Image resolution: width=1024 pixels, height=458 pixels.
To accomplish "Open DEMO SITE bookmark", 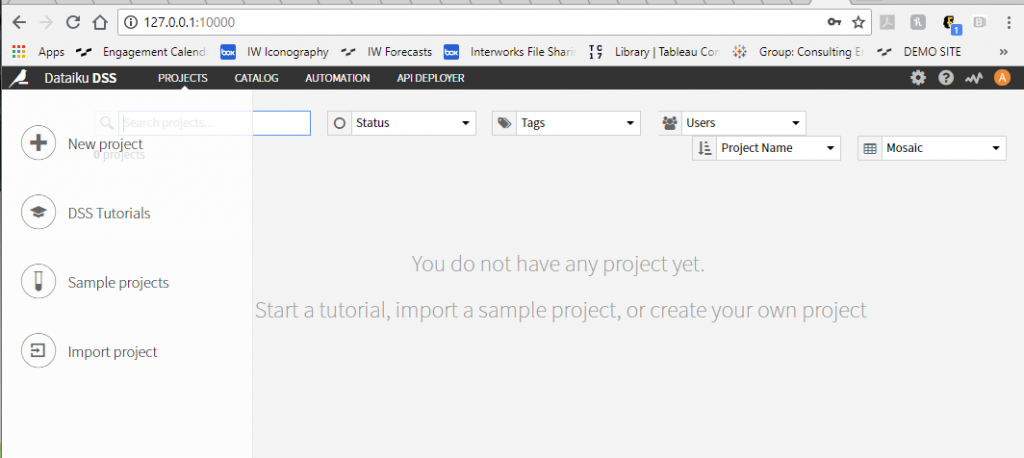I will 920,52.
